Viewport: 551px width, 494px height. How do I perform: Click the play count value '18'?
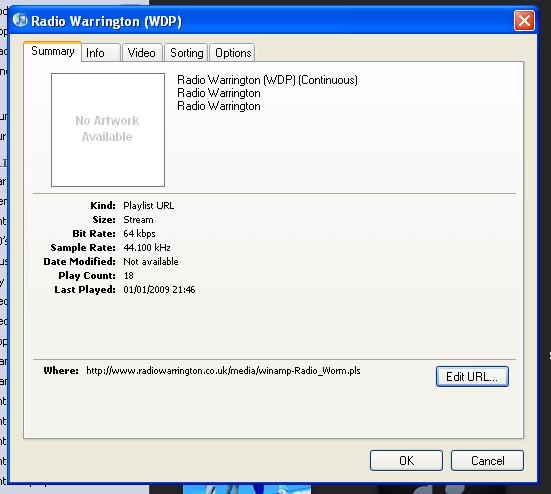tap(129, 276)
